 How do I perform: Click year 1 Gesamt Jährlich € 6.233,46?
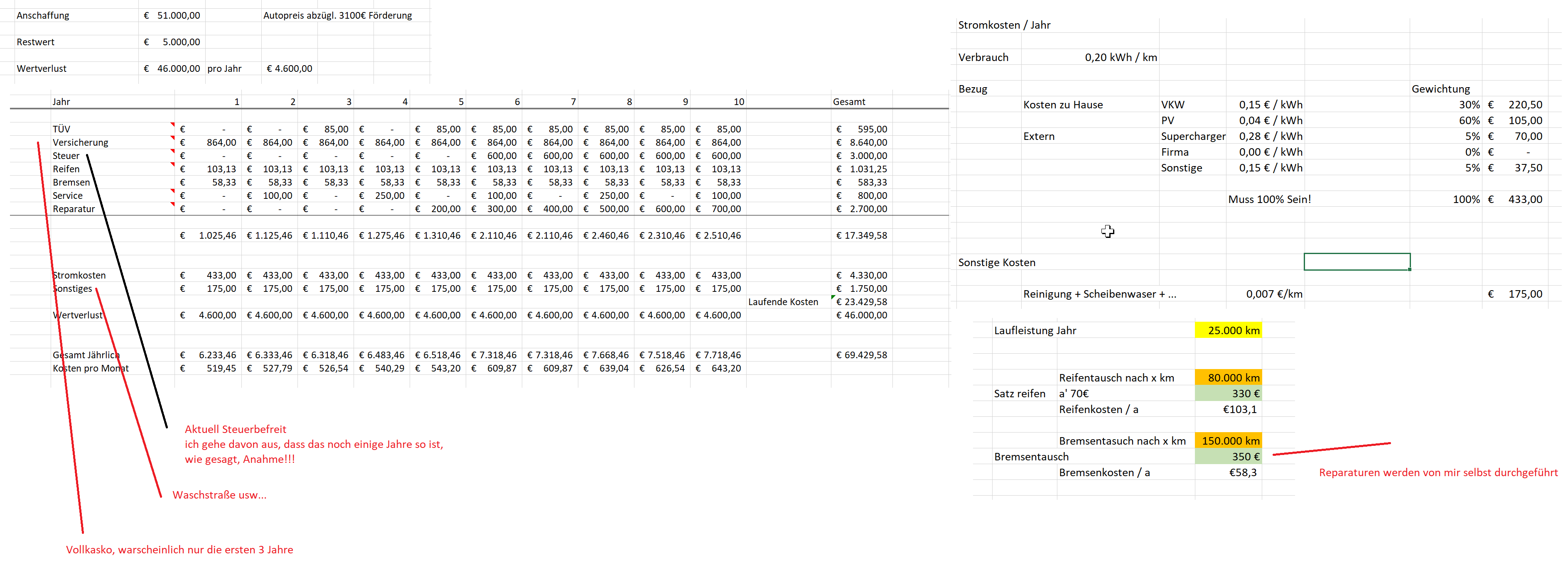coord(208,355)
